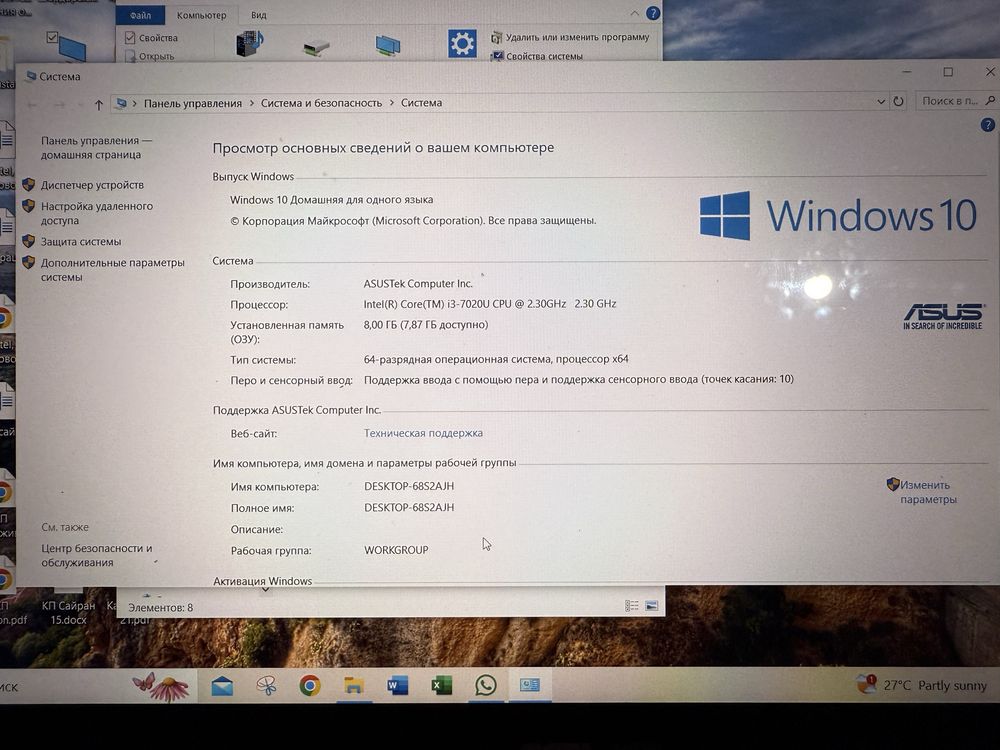Click the ASUSTek Computer Inc. manufacturer value

(418, 284)
